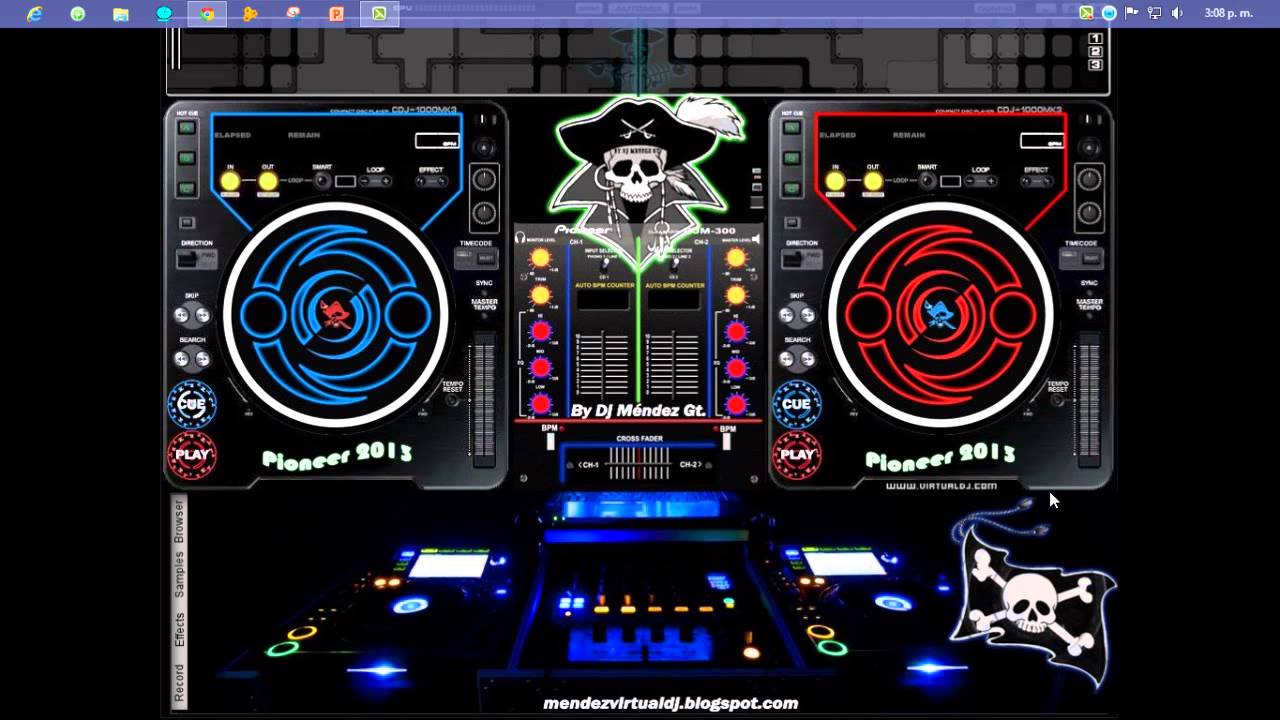
Task: Switch to layout 1 button
Action: coord(1096,39)
